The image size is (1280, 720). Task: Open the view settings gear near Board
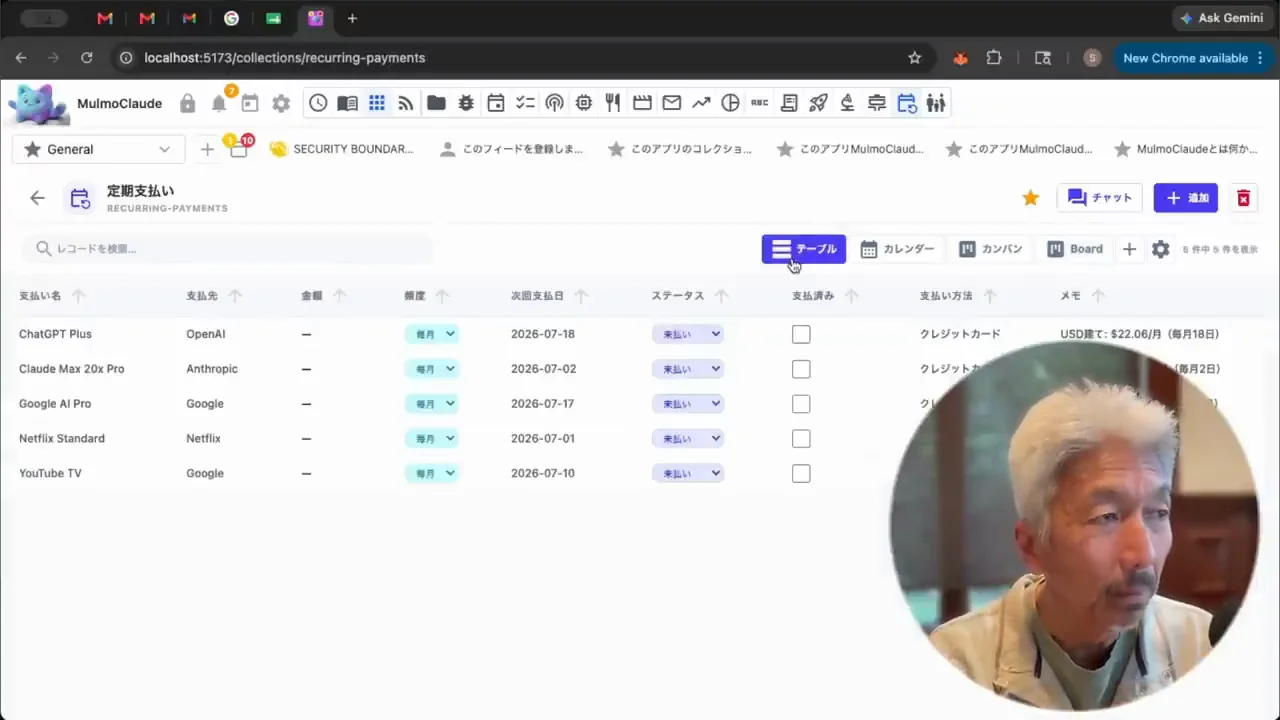[1160, 249]
